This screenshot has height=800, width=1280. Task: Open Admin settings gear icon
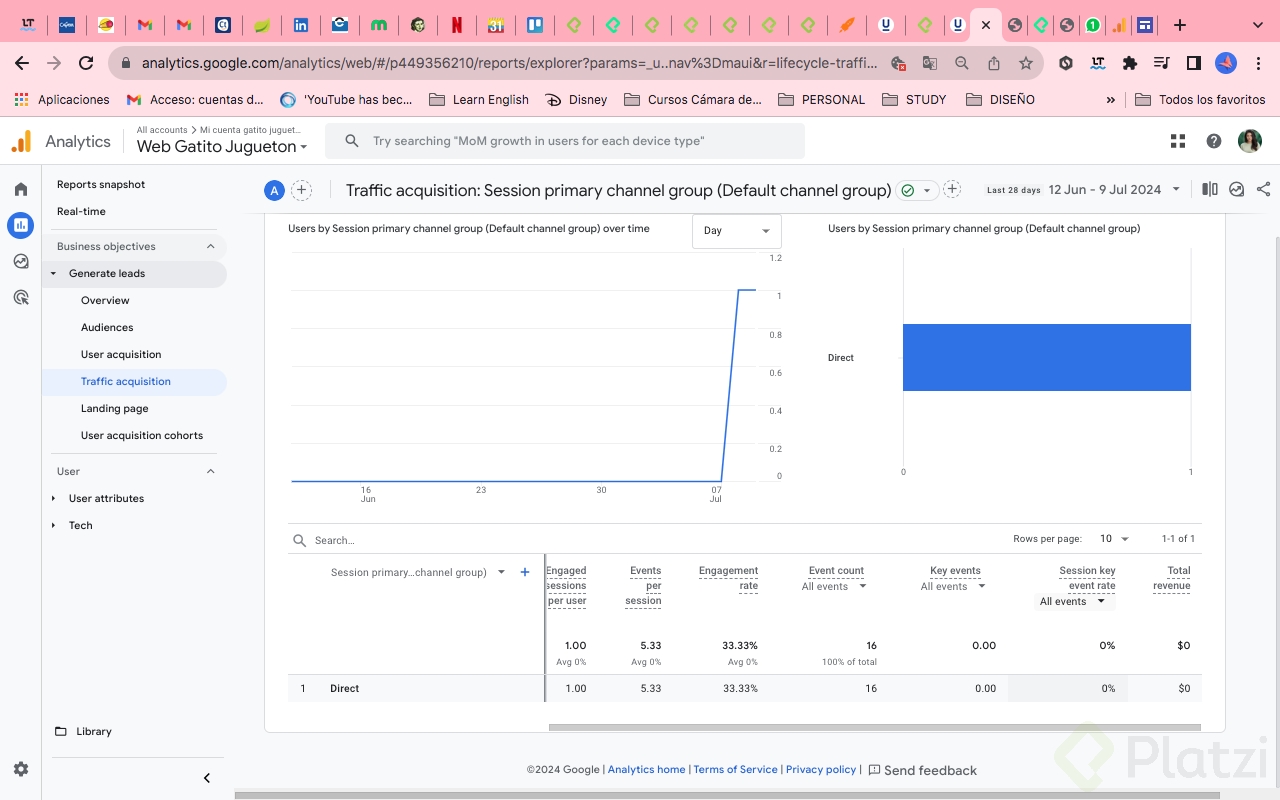click(21, 769)
